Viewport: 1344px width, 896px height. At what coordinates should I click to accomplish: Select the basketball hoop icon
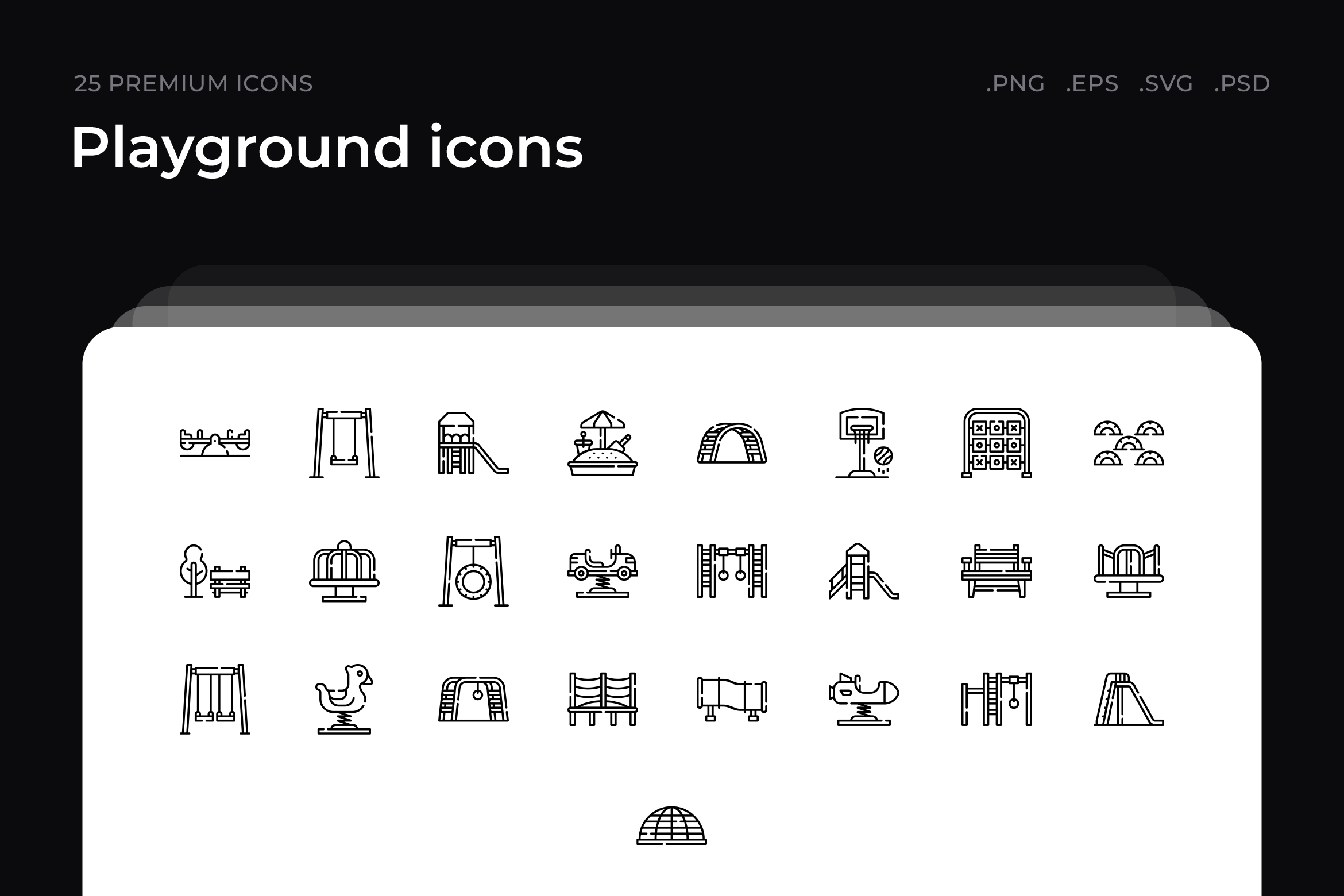[x=864, y=443]
